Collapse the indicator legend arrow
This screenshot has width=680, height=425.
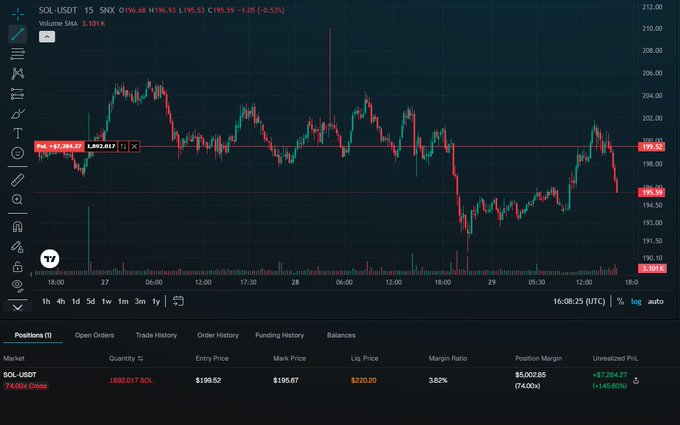tap(47, 36)
